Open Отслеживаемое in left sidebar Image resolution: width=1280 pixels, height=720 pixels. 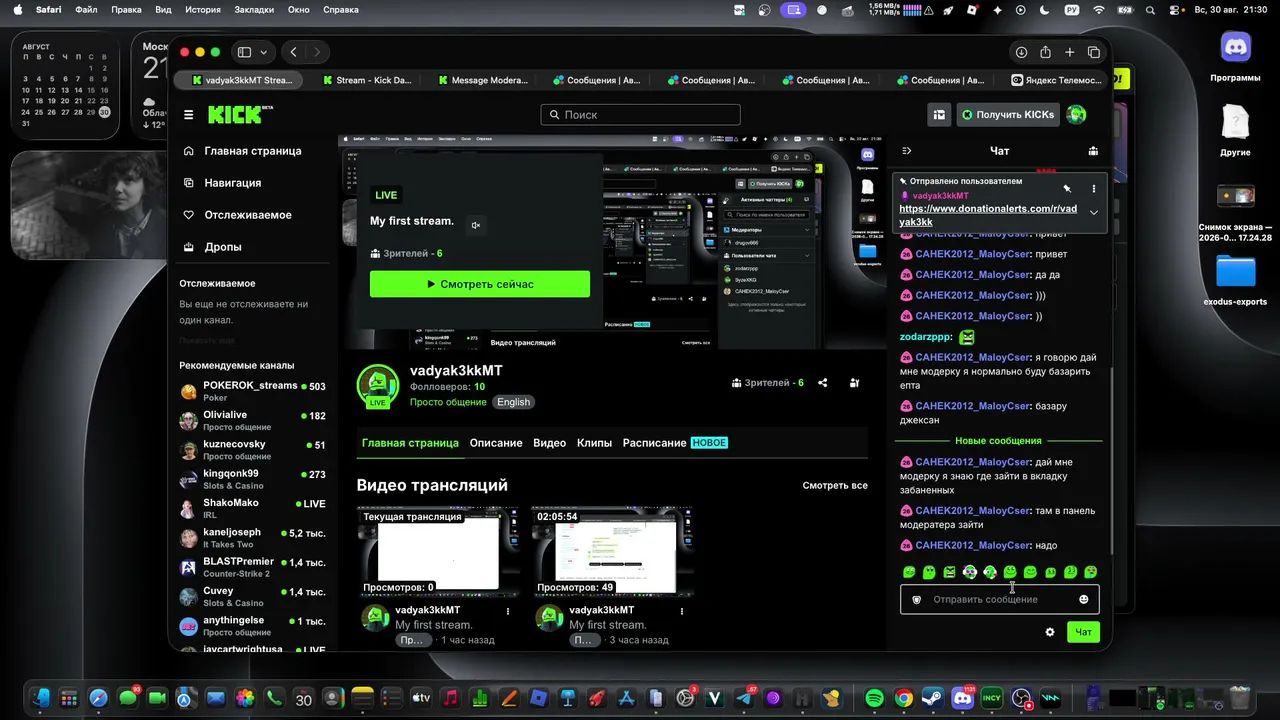[248, 215]
